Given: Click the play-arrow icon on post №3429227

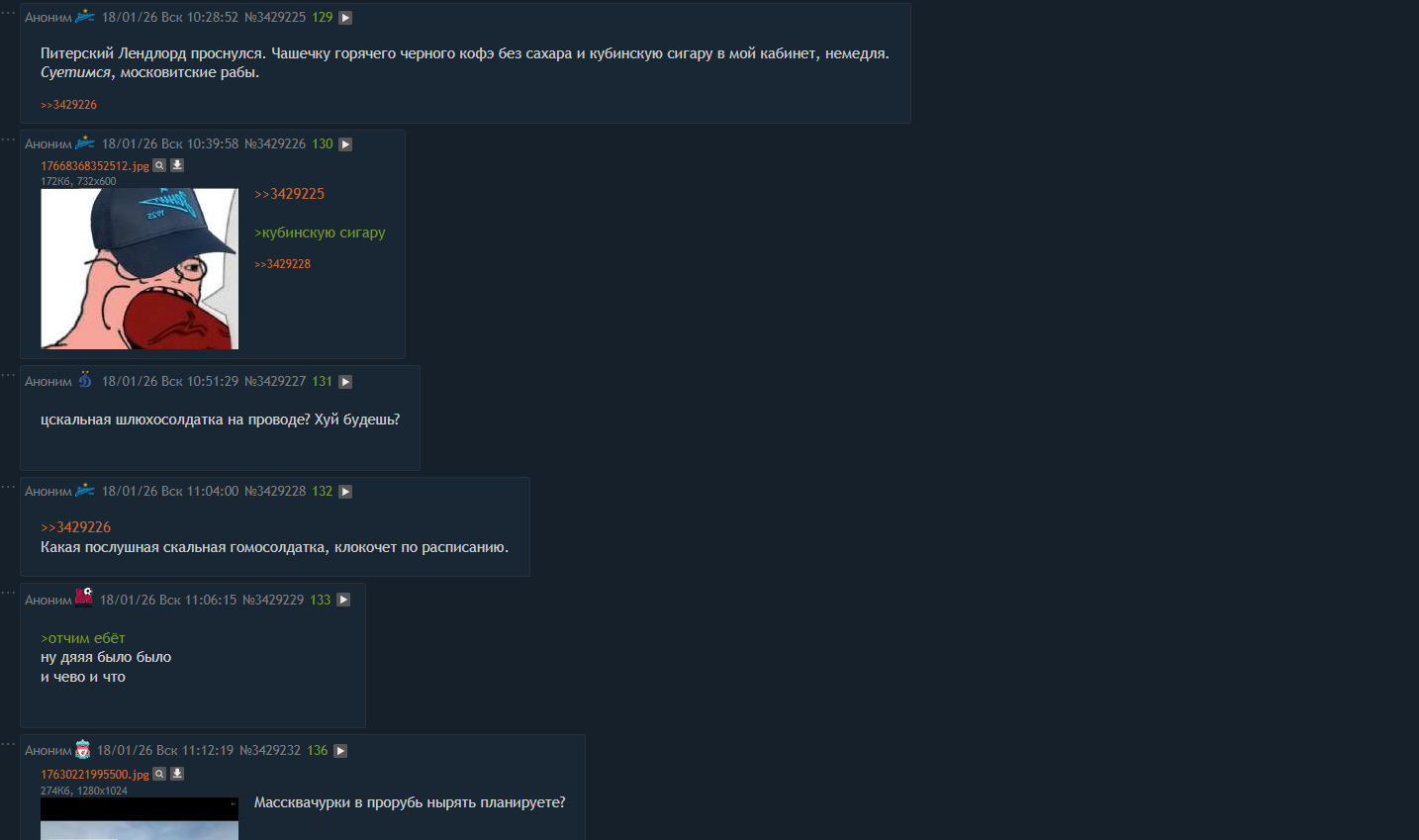Looking at the screenshot, I should (345, 382).
